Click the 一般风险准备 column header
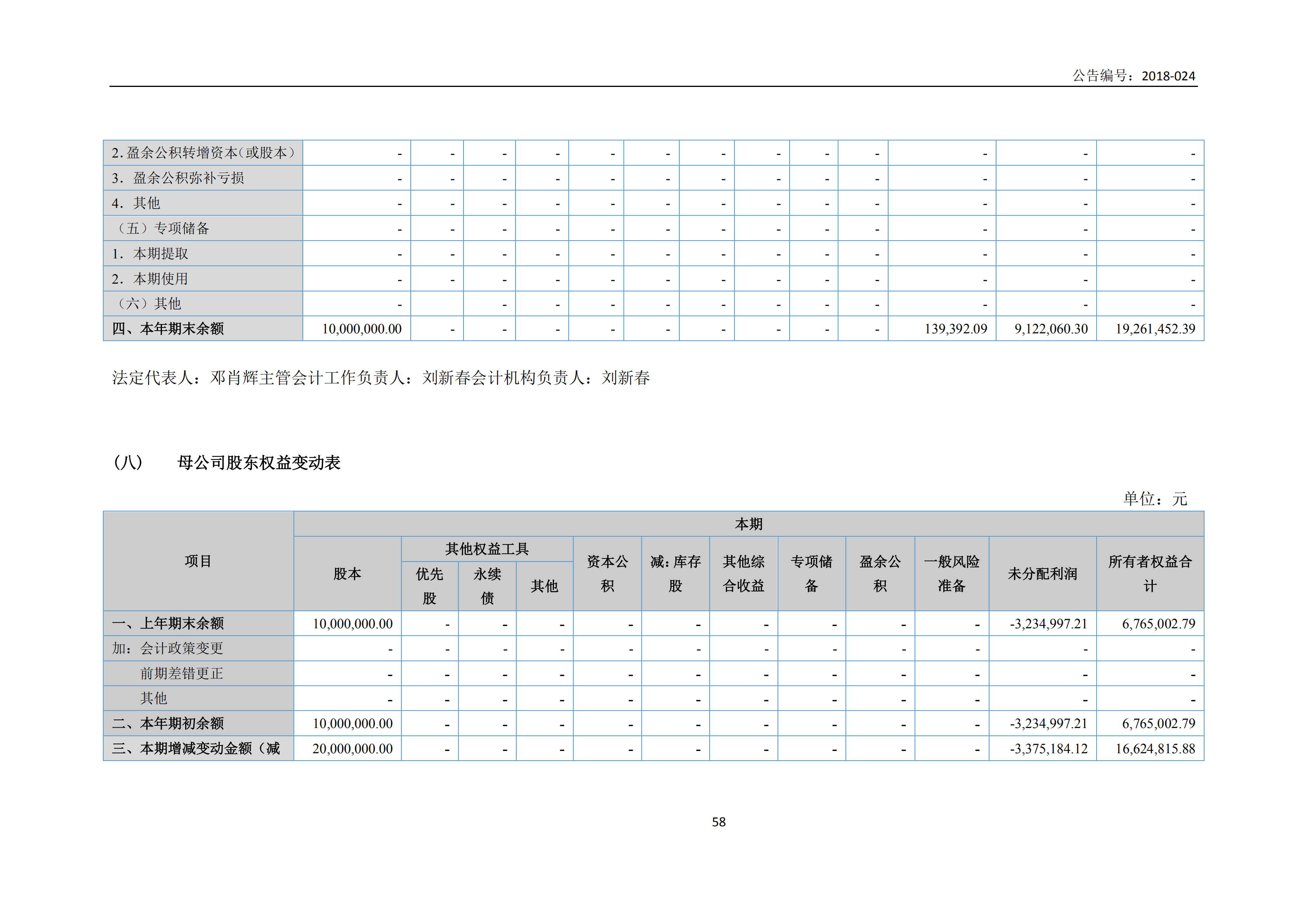Screen dimensions: 1307x924 coord(952,574)
